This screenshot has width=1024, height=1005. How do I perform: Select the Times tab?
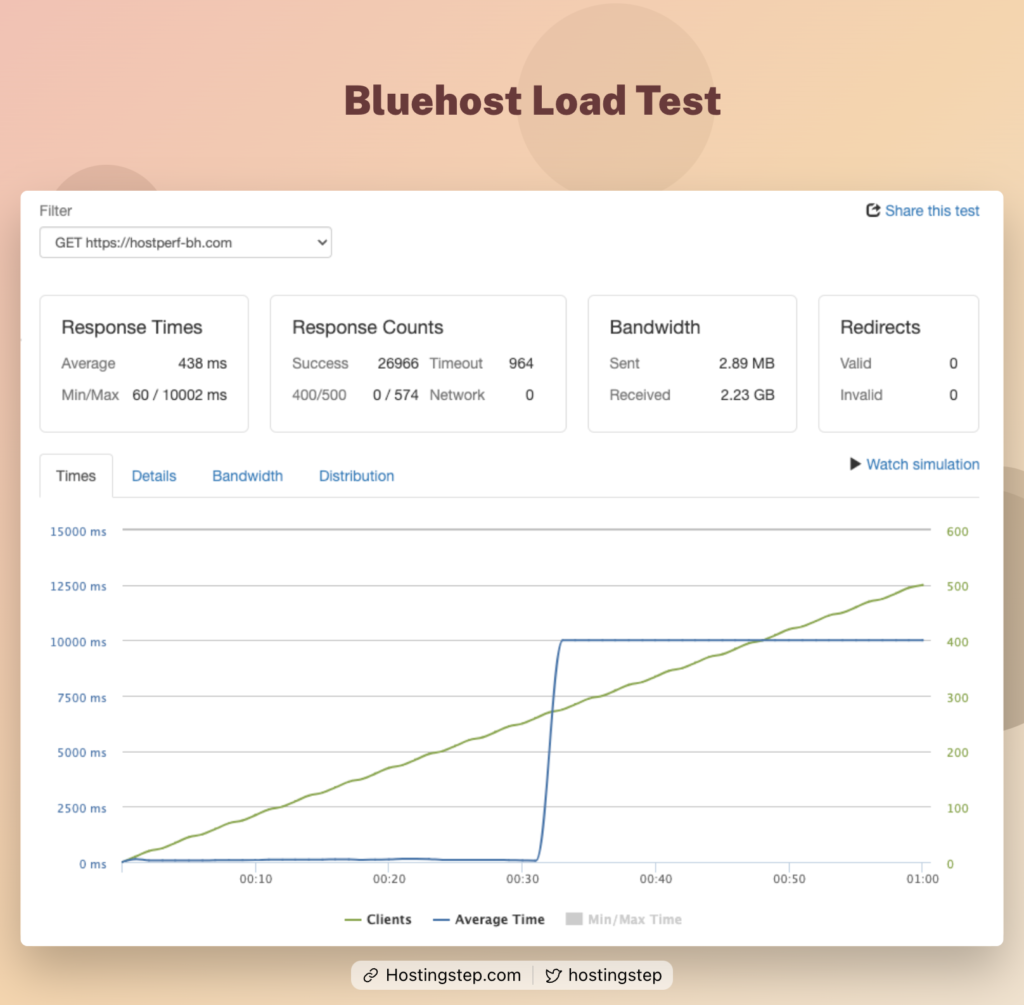76,476
